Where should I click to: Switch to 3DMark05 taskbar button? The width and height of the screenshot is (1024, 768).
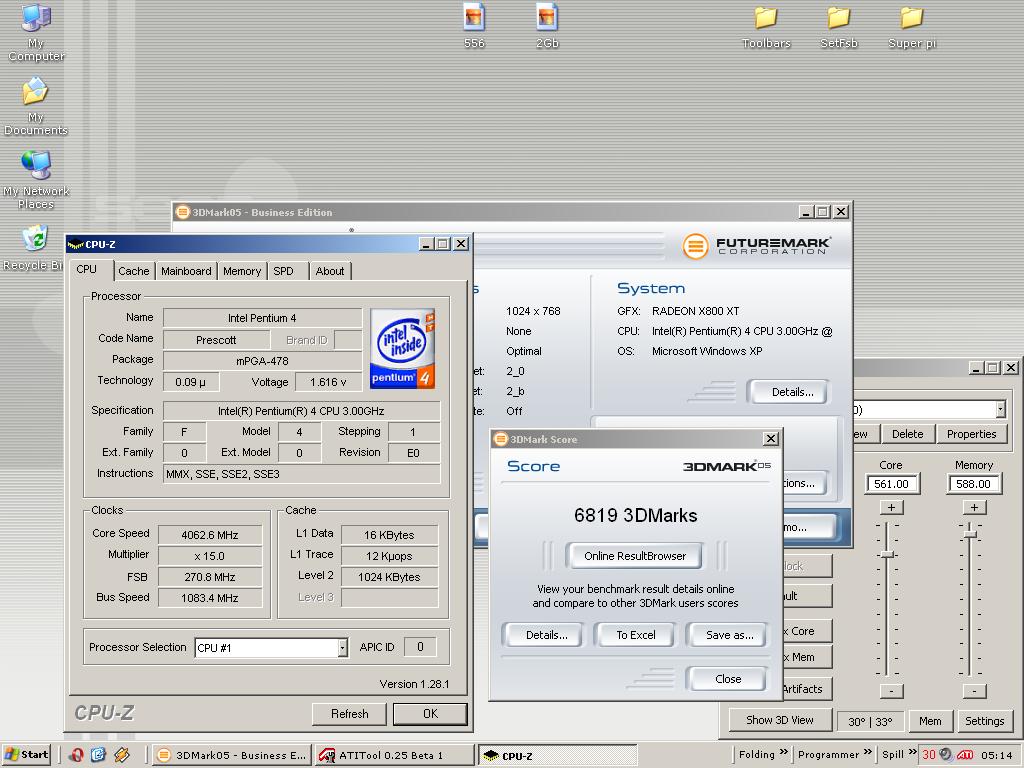[x=232, y=755]
